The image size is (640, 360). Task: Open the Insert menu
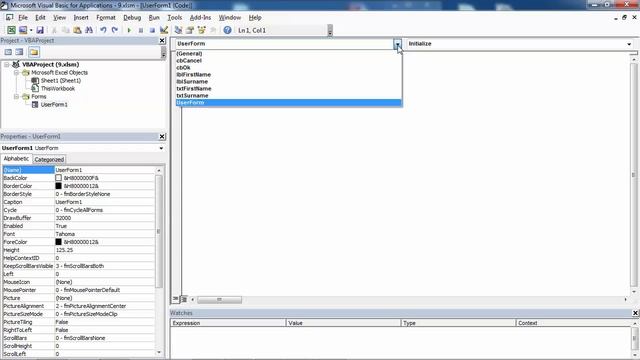pos(81,18)
